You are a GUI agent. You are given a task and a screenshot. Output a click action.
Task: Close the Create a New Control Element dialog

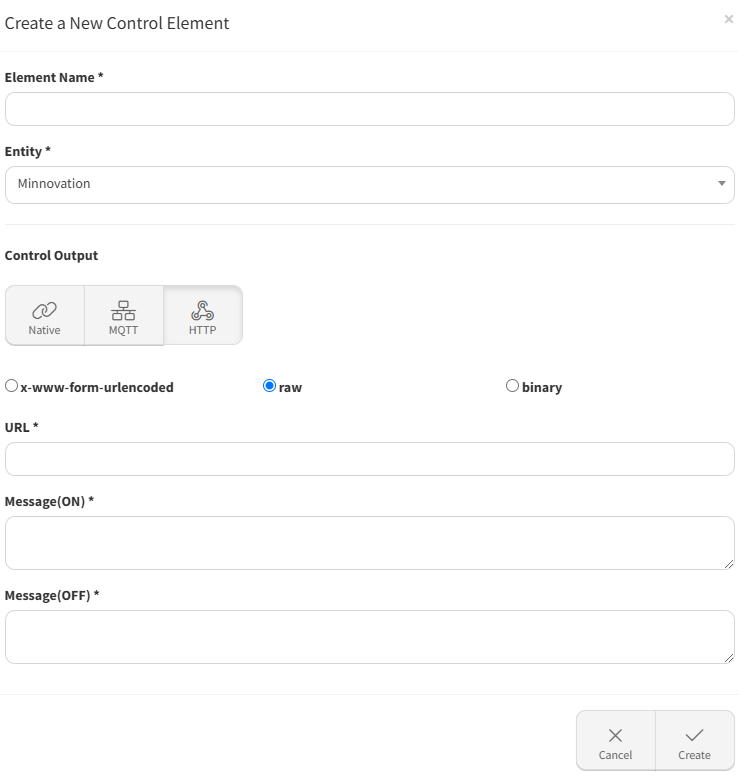tap(728, 19)
